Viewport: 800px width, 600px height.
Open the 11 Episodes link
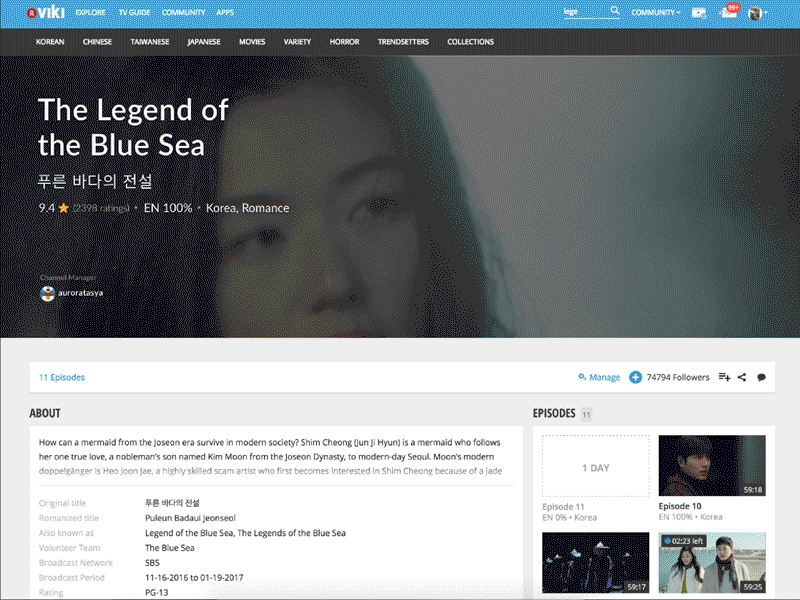(62, 377)
